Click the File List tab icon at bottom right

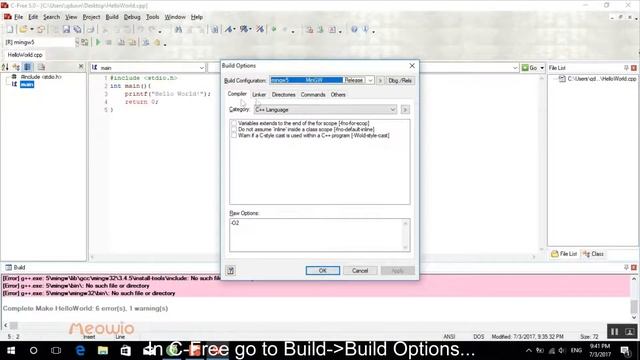click(555, 254)
